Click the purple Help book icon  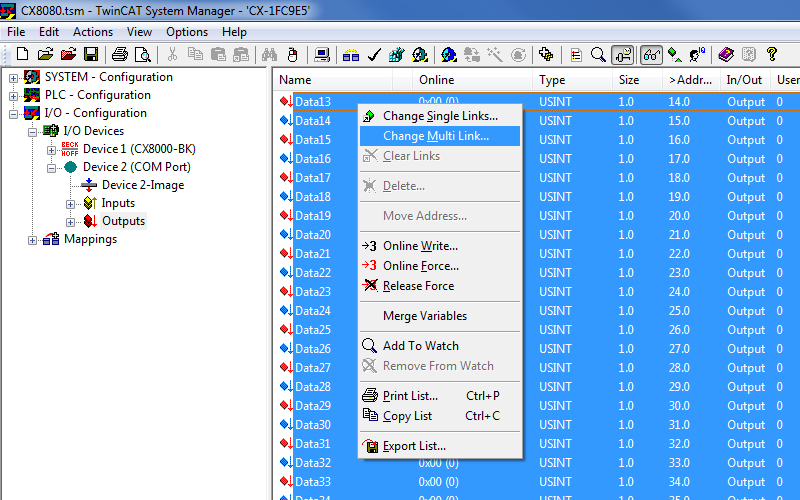tap(726, 54)
